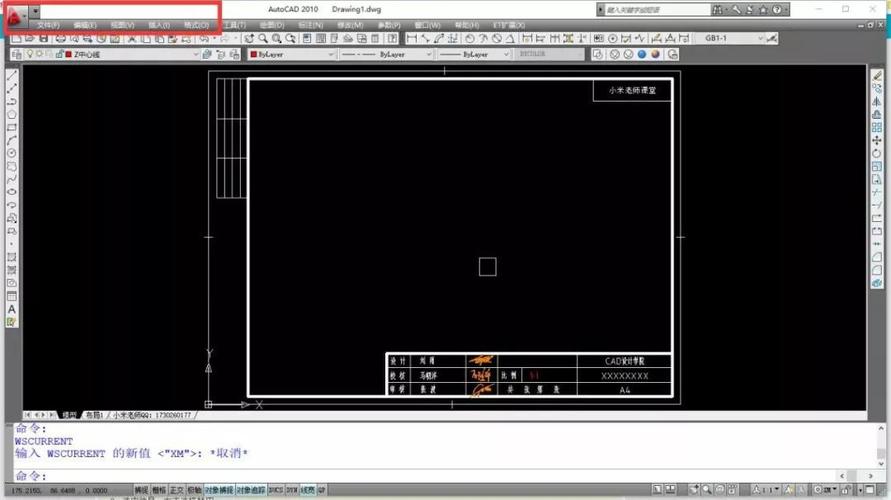This screenshot has width=891, height=500.
Task: Click the New drawing icon
Action: click(x=16, y=39)
